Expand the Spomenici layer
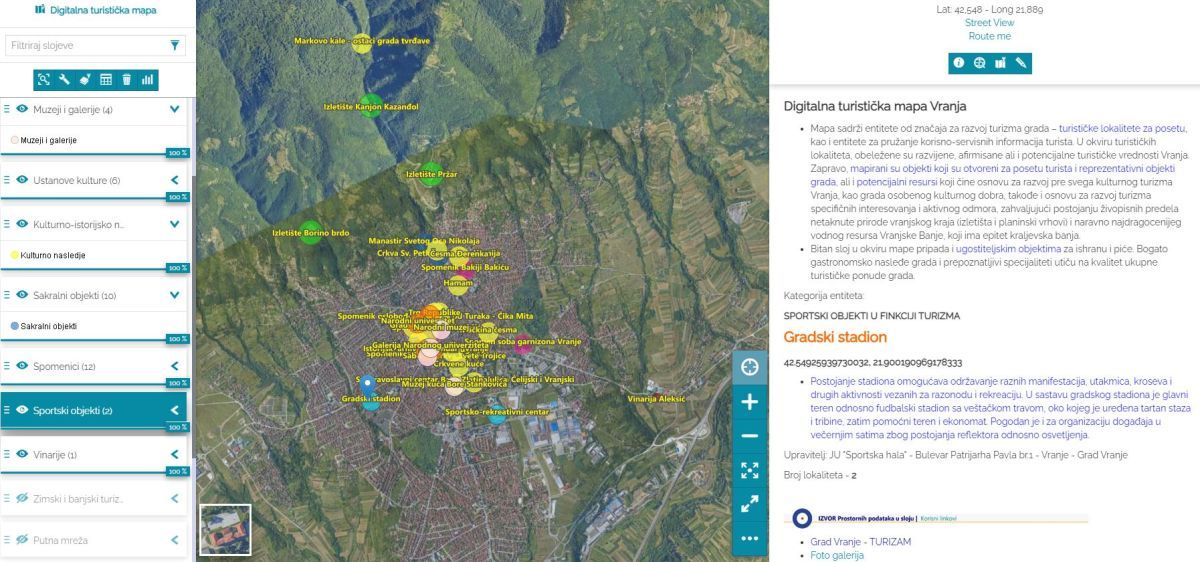Screen dimensions: 1200x562 [x=174, y=367]
